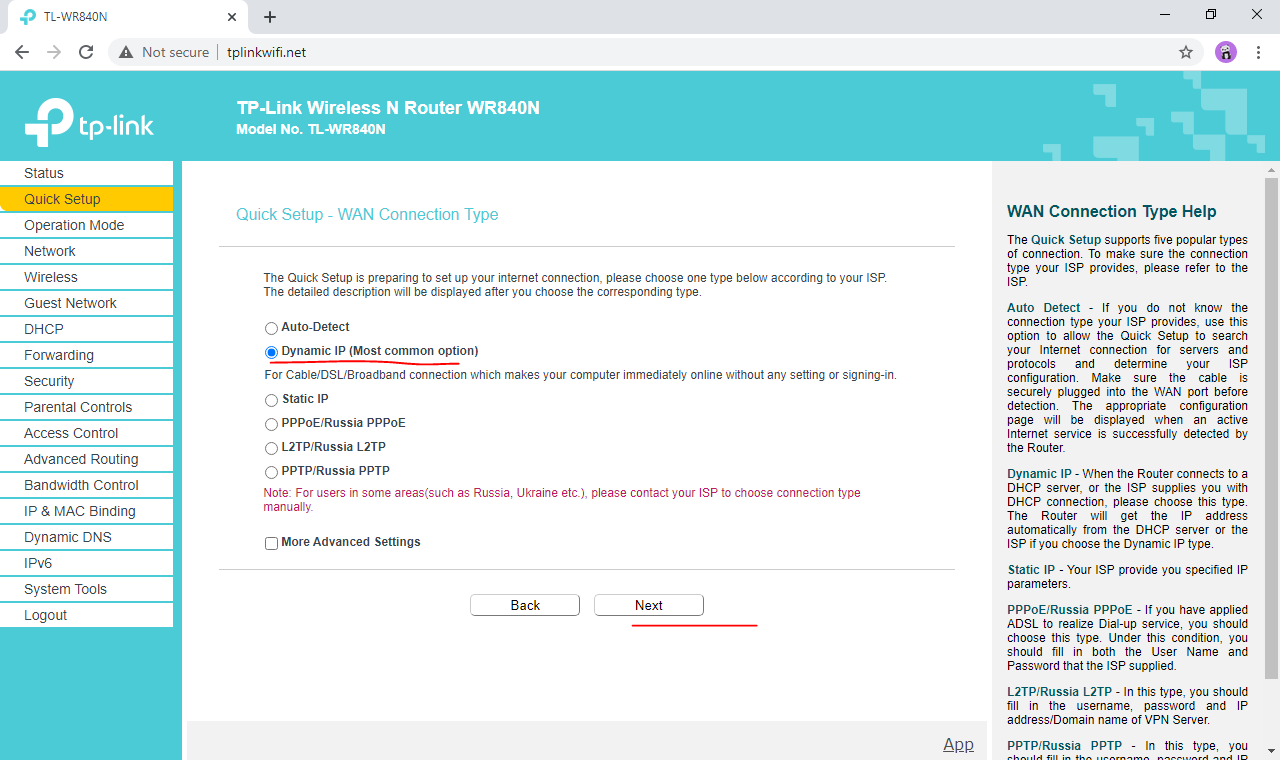The height and width of the screenshot is (760, 1280).
Task: Open the Forwarding sidebar section
Action: [x=86, y=355]
